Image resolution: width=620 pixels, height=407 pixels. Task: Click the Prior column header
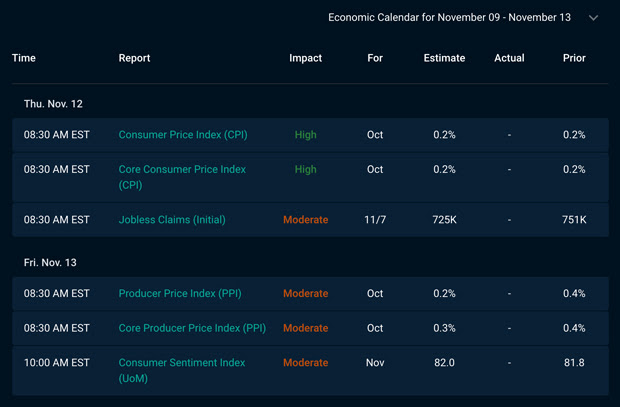click(x=574, y=58)
